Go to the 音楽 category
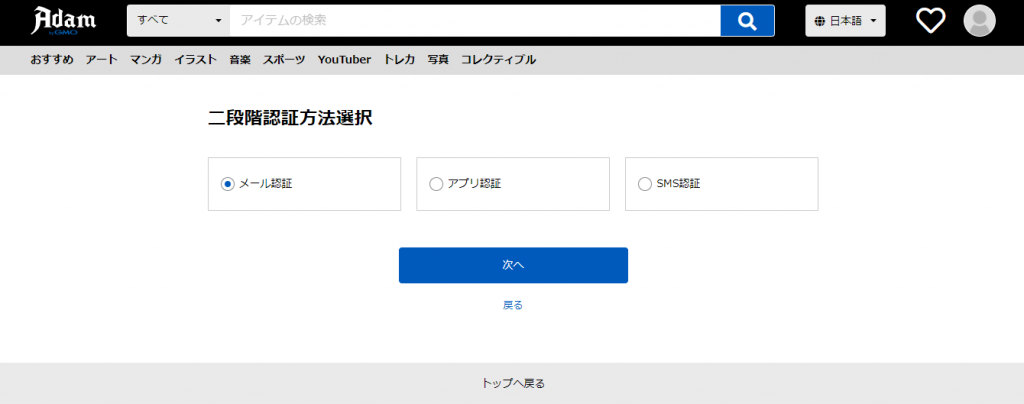 tap(240, 60)
